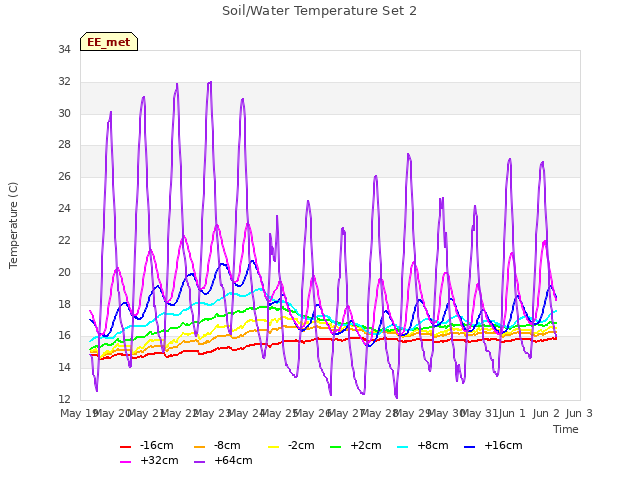Click the Jun 3 x-axis date label
The width and height of the screenshot is (640, 480).
(579, 413)
